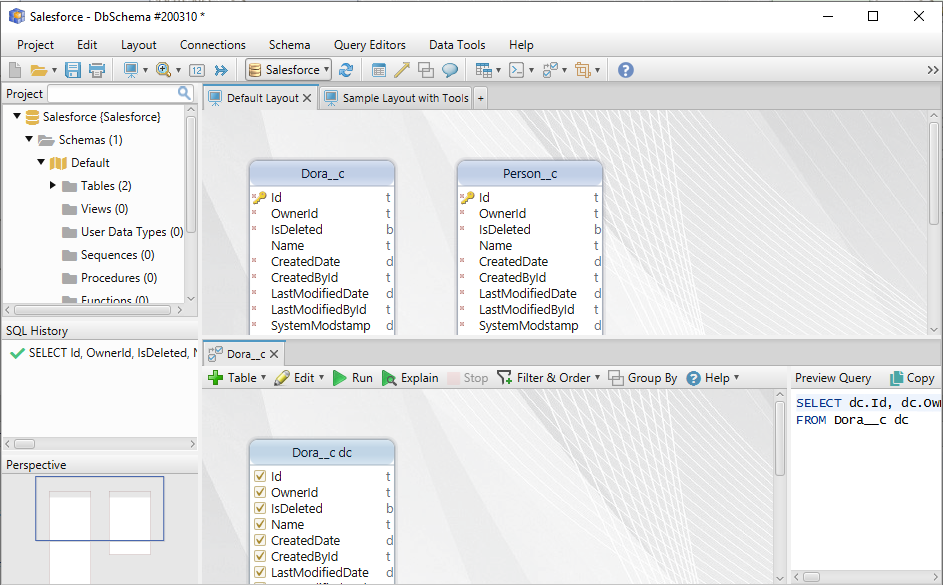943x585 pixels.
Task: Uncheck the Name column in Dora__c dc
Action: pos(260,524)
